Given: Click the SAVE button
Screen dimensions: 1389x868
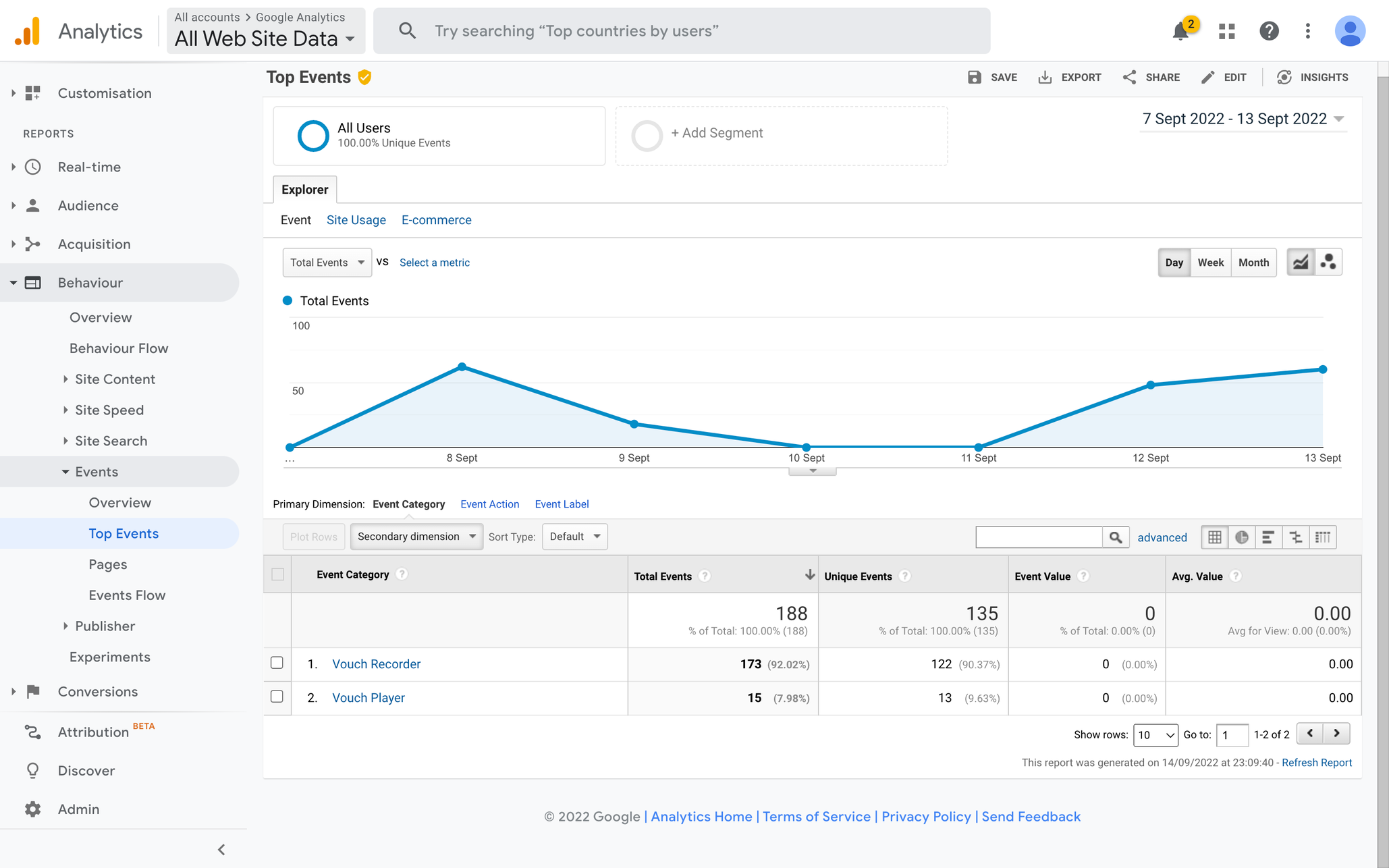Looking at the screenshot, I should (x=992, y=78).
